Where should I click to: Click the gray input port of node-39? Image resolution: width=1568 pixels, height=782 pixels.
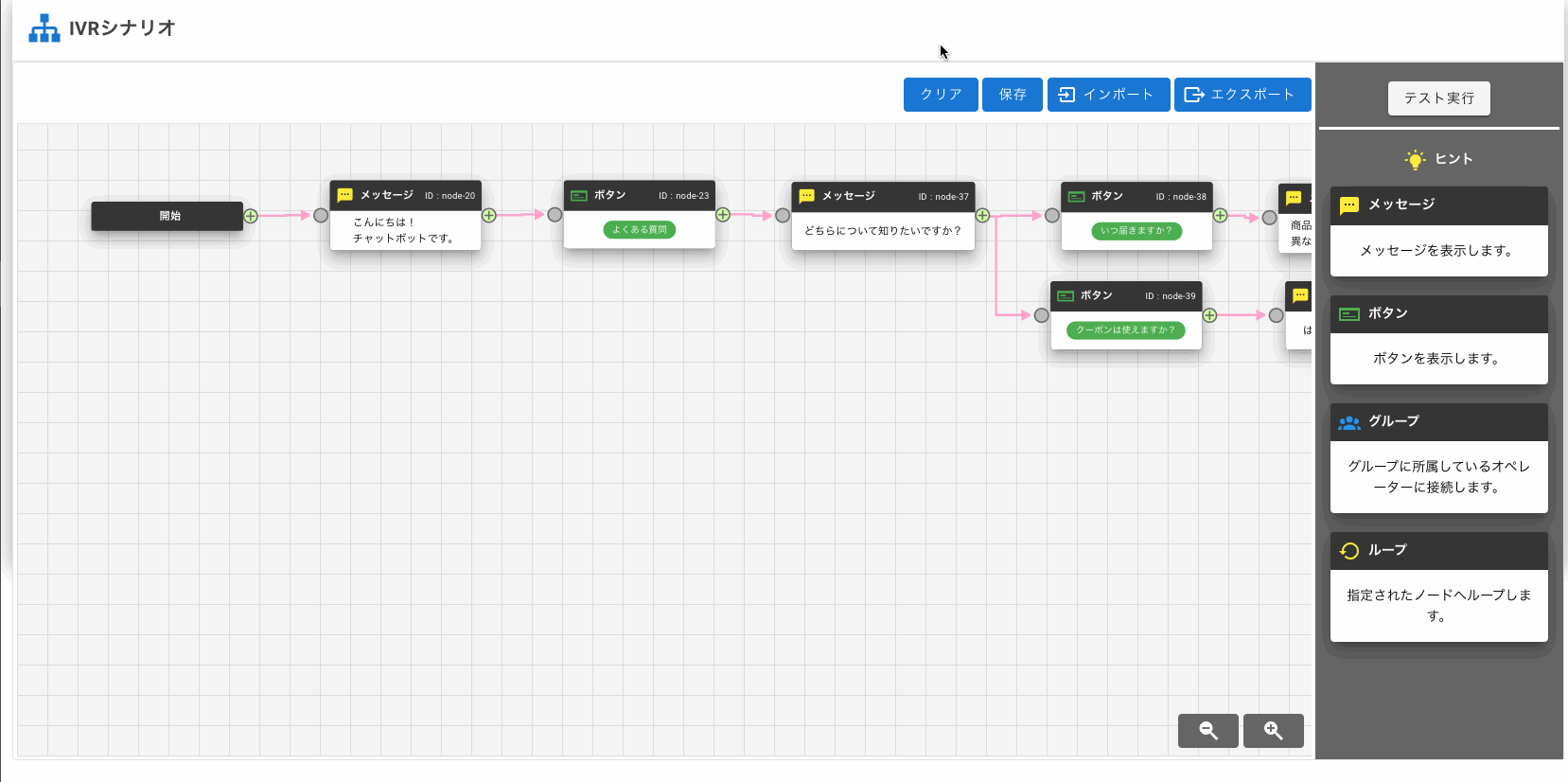point(1041,315)
